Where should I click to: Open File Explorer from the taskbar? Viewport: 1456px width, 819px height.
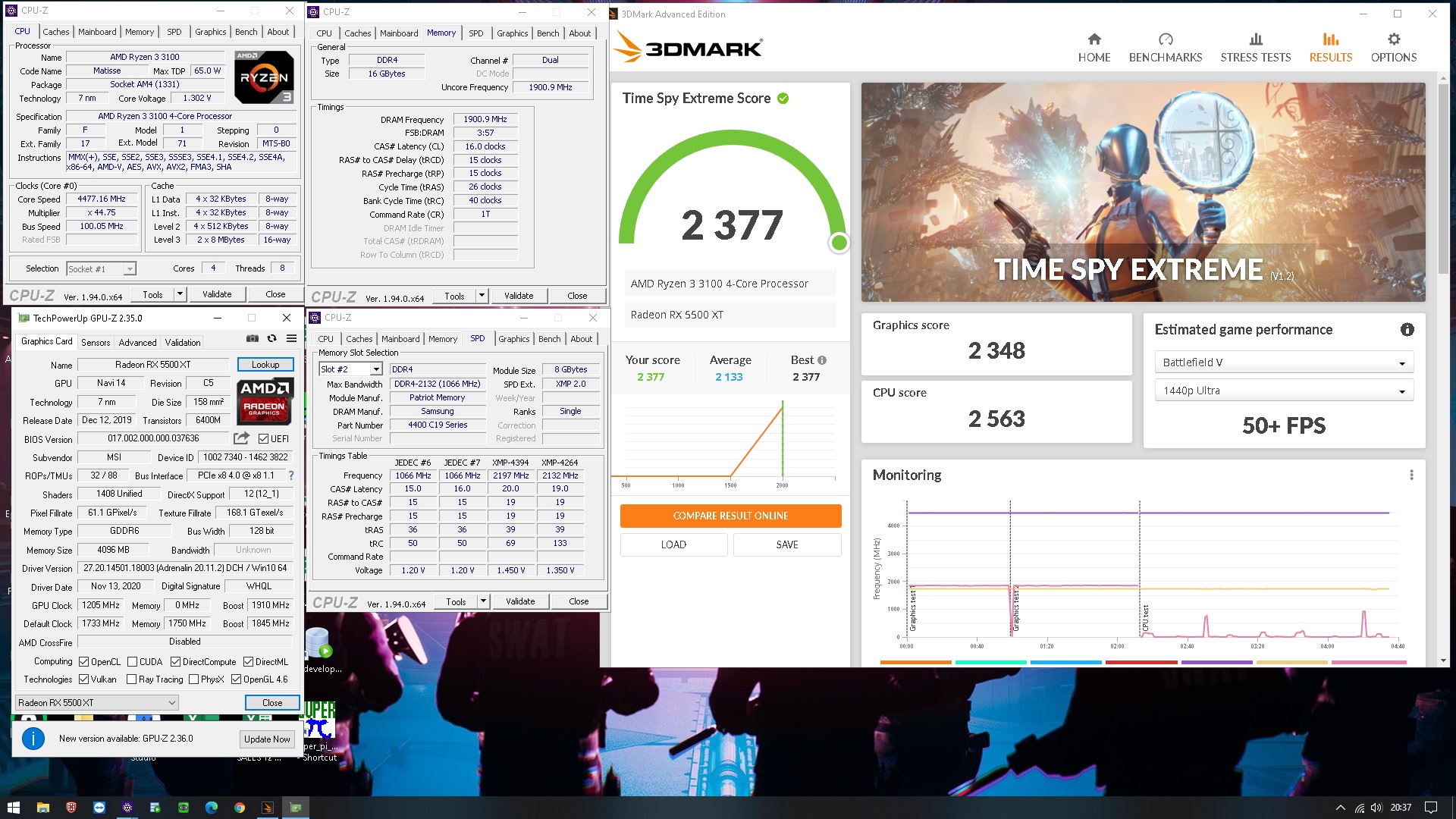coord(43,808)
